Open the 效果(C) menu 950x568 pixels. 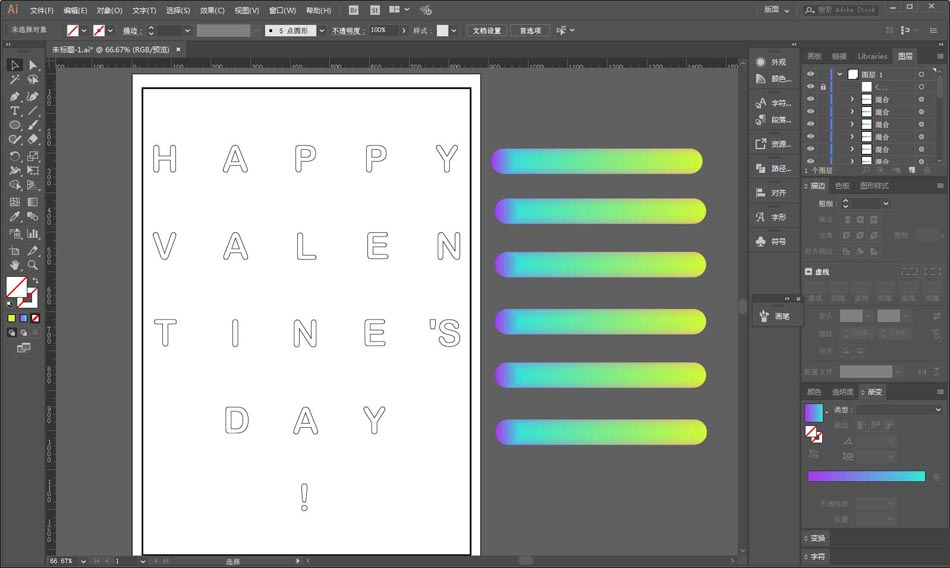click(211, 10)
